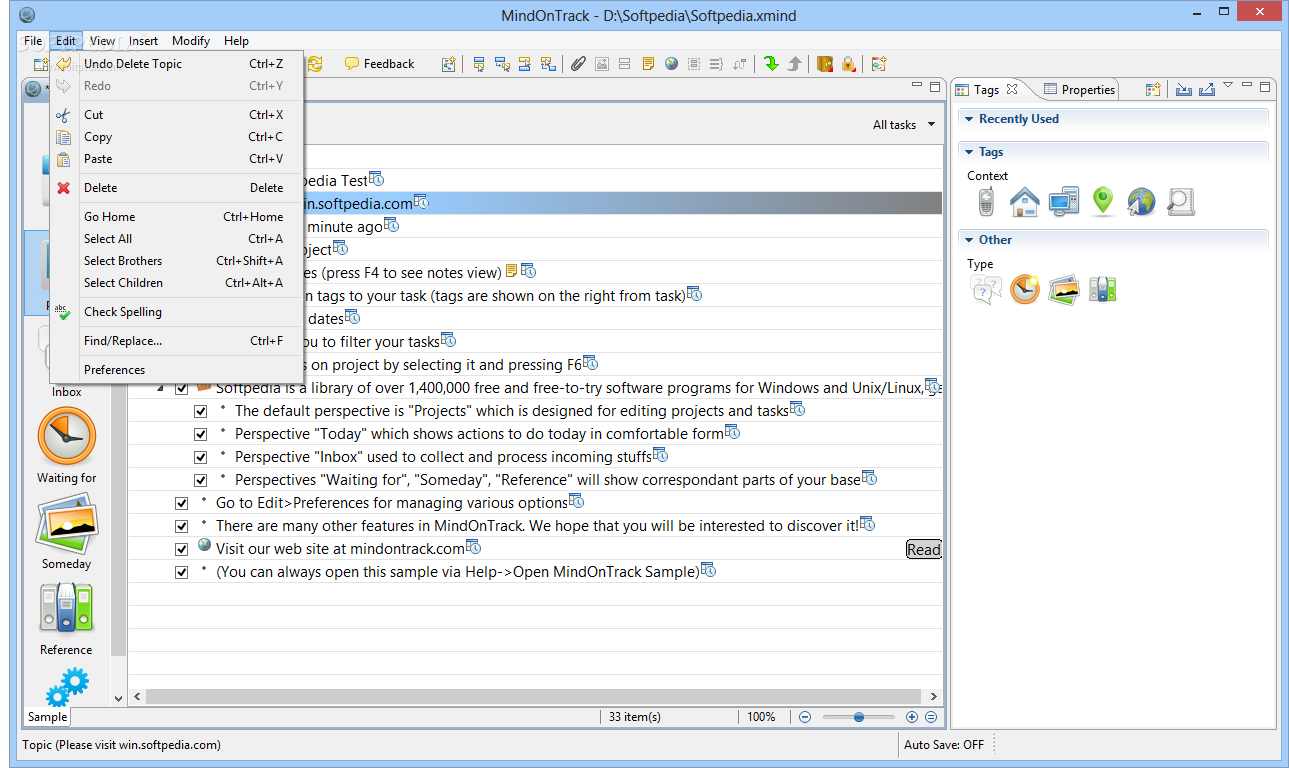Image resolution: width=1289 pixels, height=768 pixels.
Task: Uncheck the 'Perspective Inbox' task checkbox
Action: pos(200,457)
